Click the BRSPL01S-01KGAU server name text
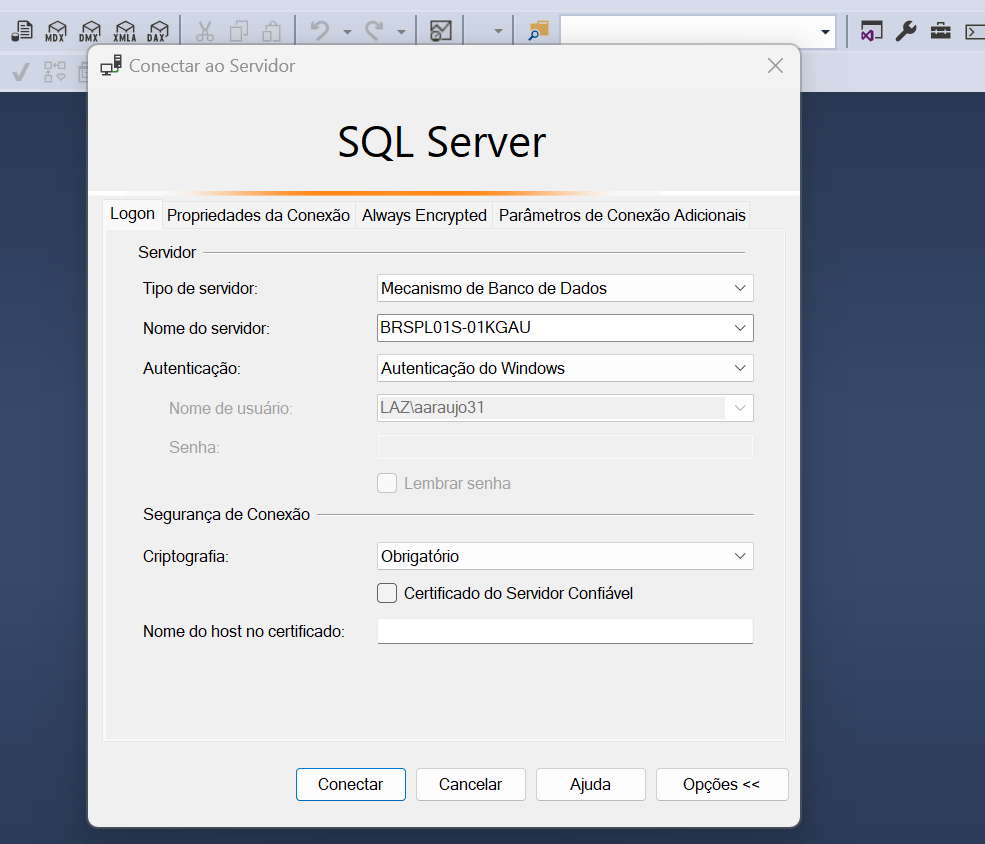The height and width of the screenshot is (844, 985). [x=455, y=327]
